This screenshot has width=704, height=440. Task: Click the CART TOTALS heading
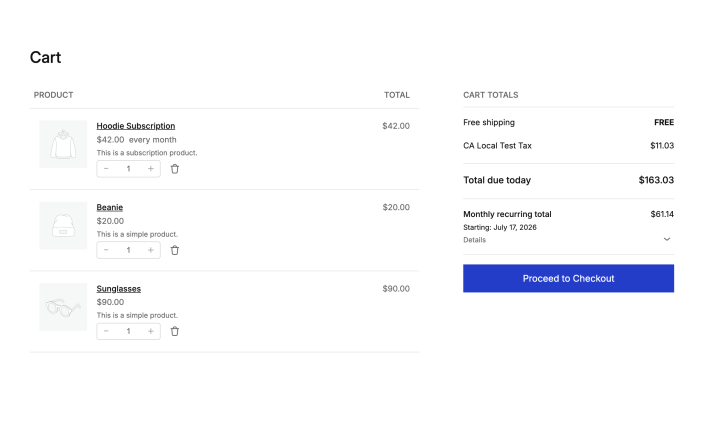491,95
